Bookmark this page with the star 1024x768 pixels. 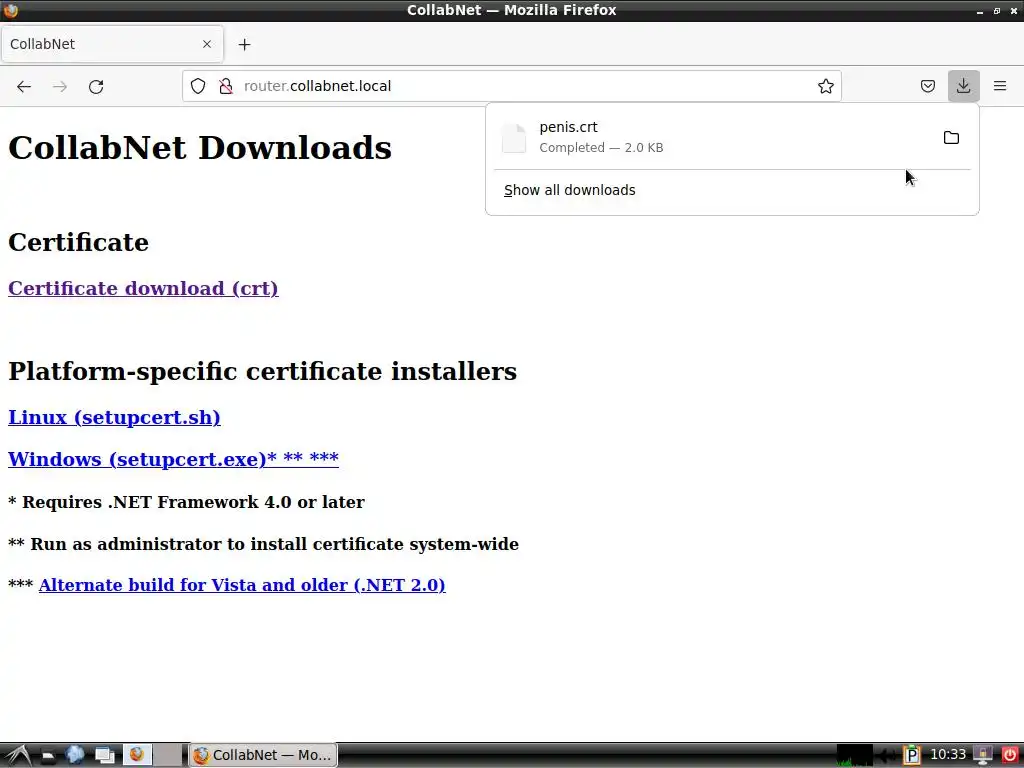(825, 86)
